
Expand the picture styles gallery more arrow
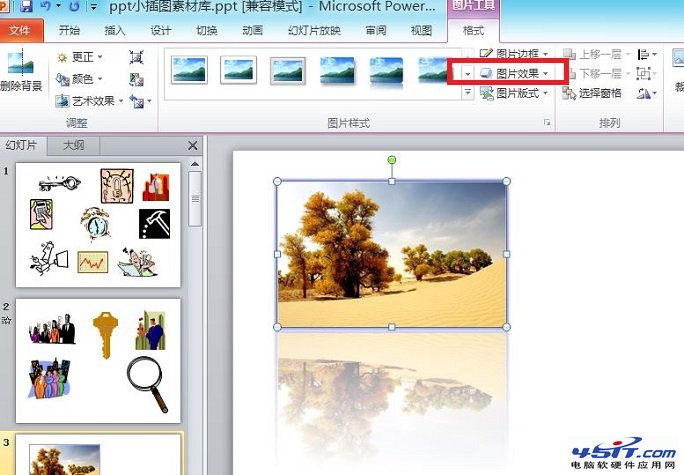pyautogui.click(x=468, y=92)
